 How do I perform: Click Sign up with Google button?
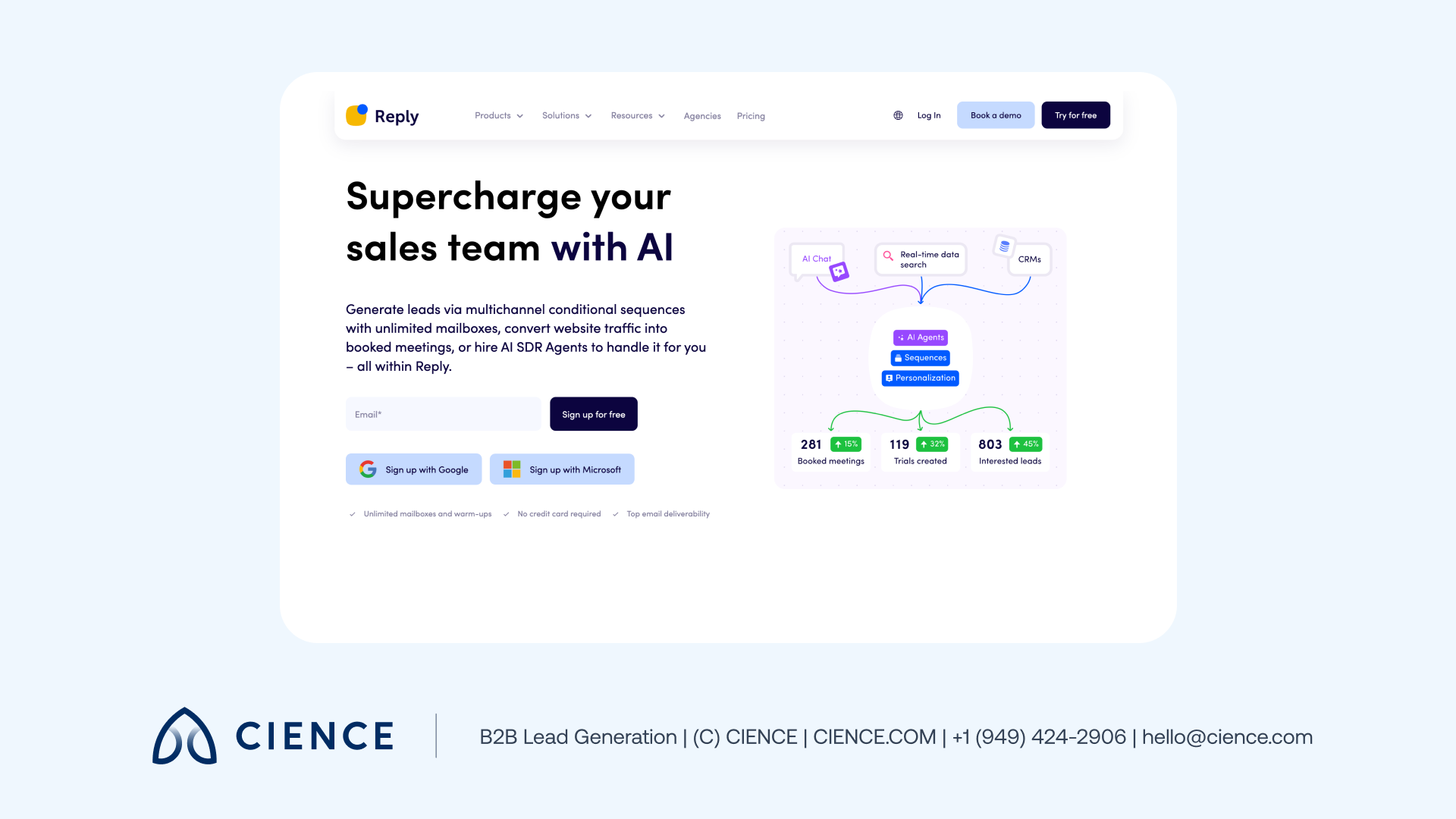point(414,469)
